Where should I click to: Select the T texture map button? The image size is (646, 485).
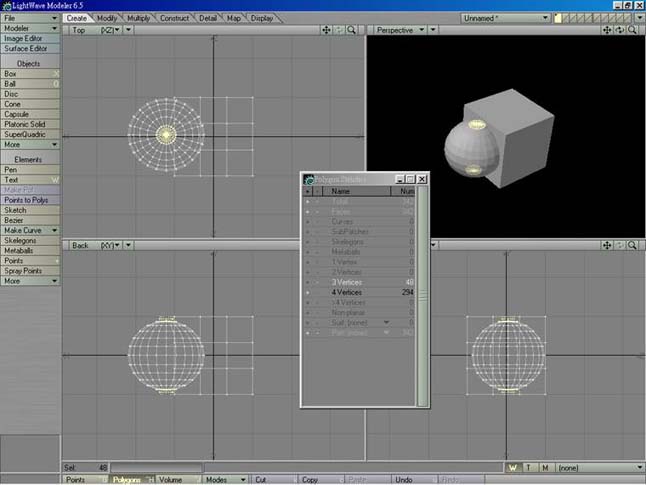tap(529, 468)
